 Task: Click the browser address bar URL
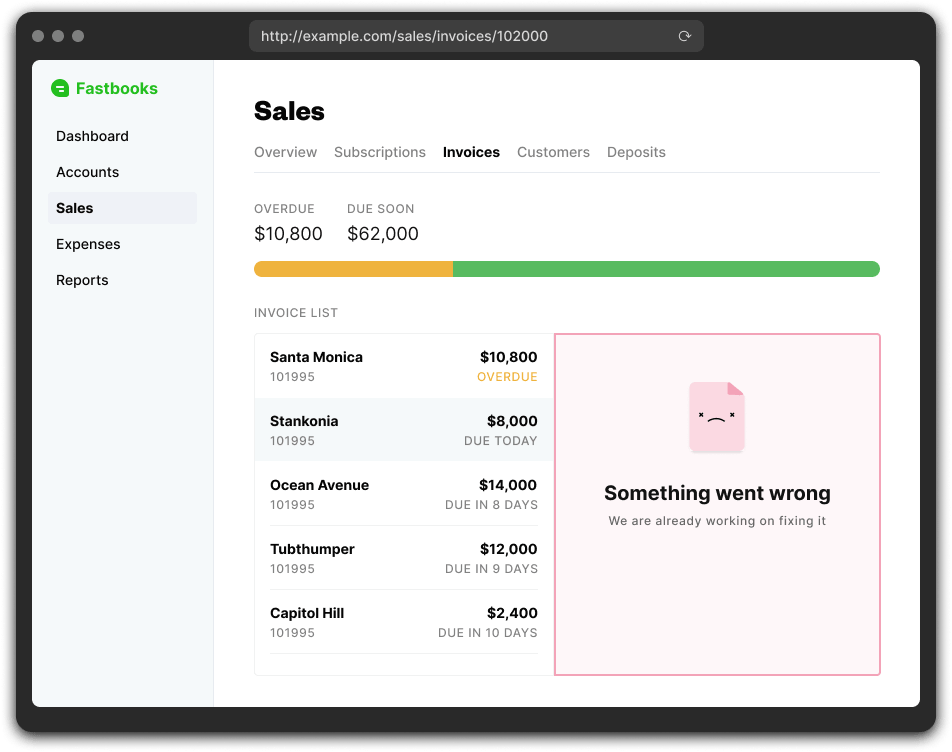coord(404,36)
